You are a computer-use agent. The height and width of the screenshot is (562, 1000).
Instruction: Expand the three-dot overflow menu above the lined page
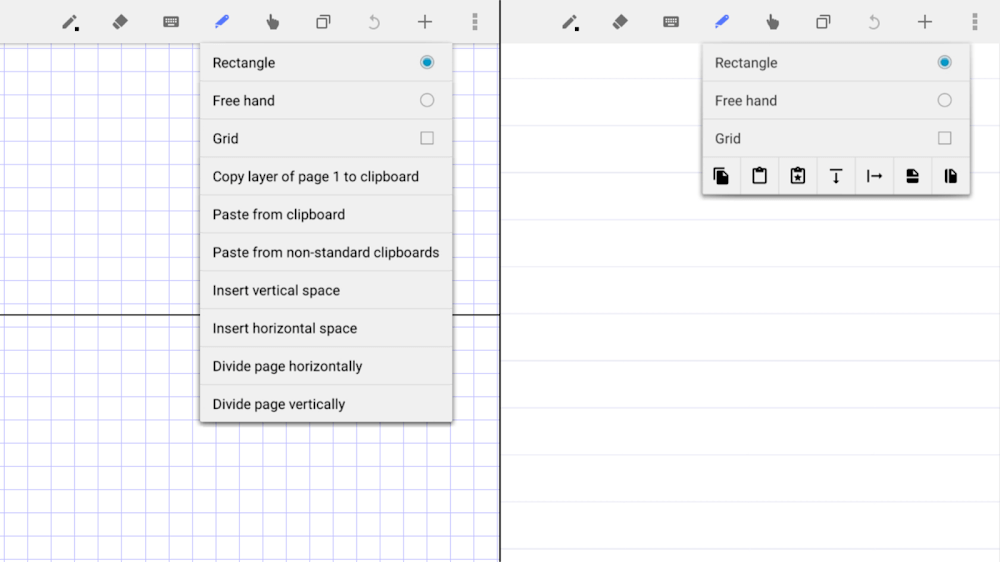point(975,22)
